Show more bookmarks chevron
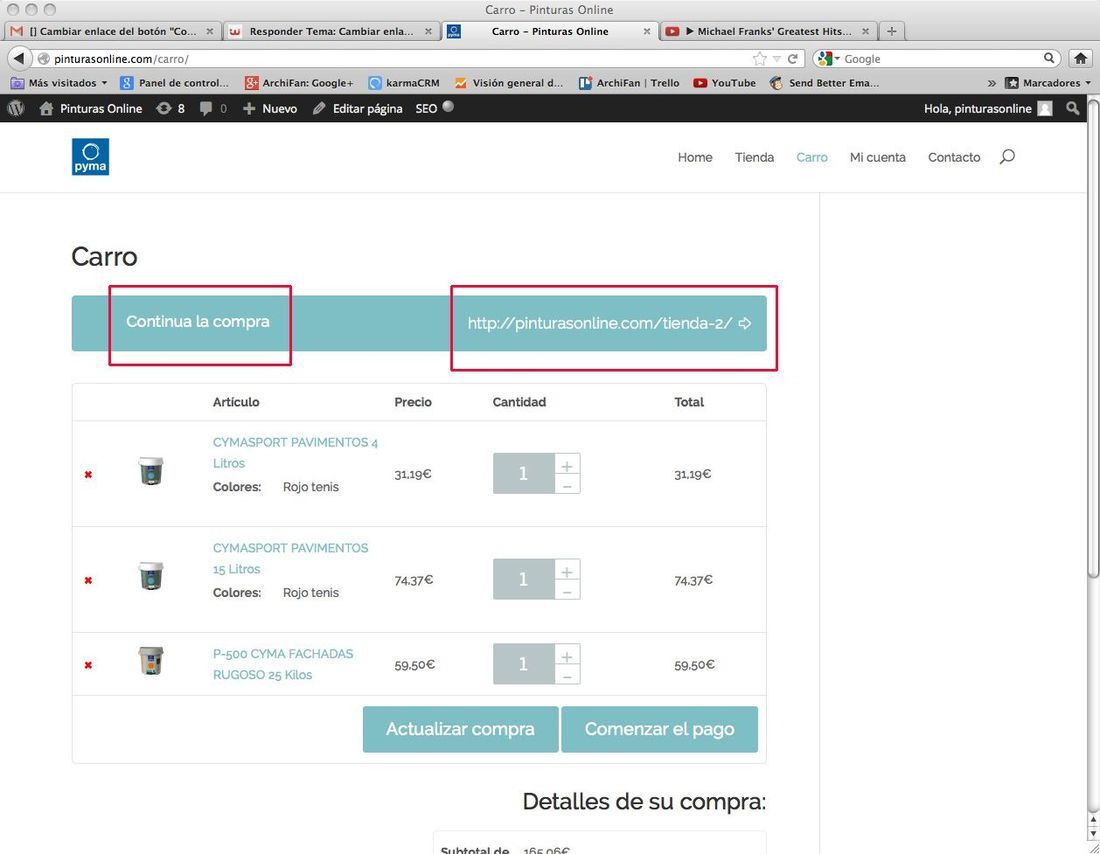The image size is (1100, 854). coord(992,83)
